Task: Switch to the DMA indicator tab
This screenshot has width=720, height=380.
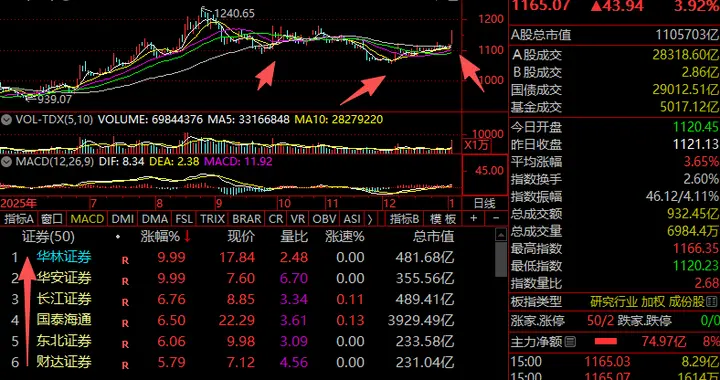Action: (155, 219)
